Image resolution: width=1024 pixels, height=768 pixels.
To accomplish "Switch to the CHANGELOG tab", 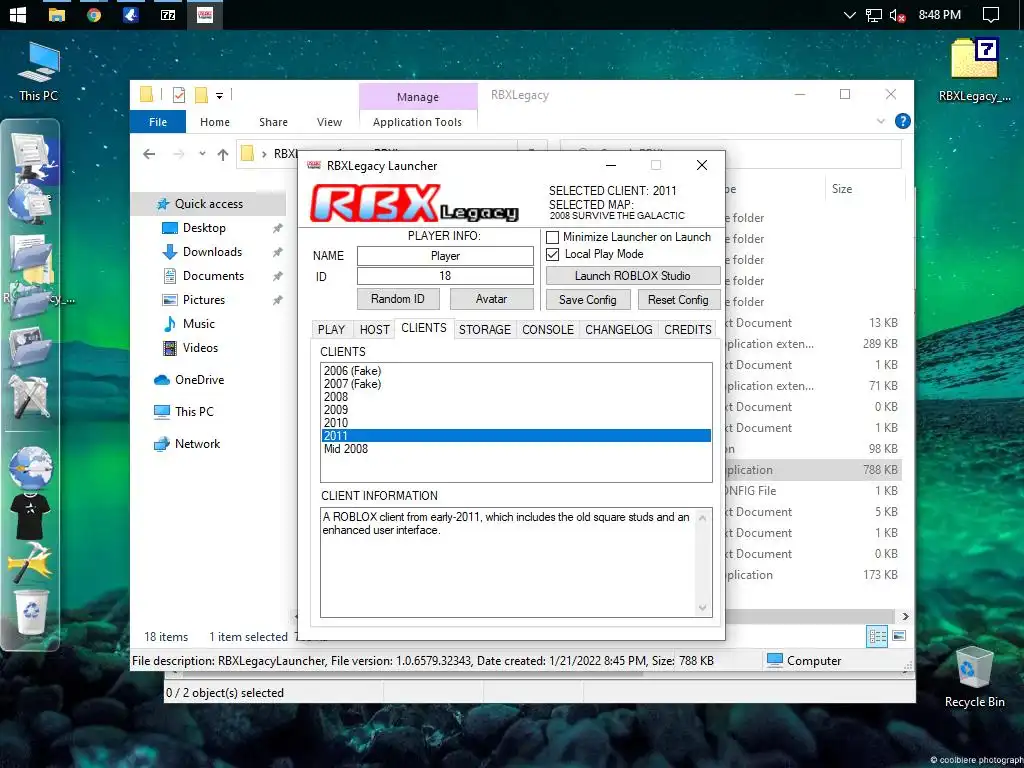I will [618, 330].
